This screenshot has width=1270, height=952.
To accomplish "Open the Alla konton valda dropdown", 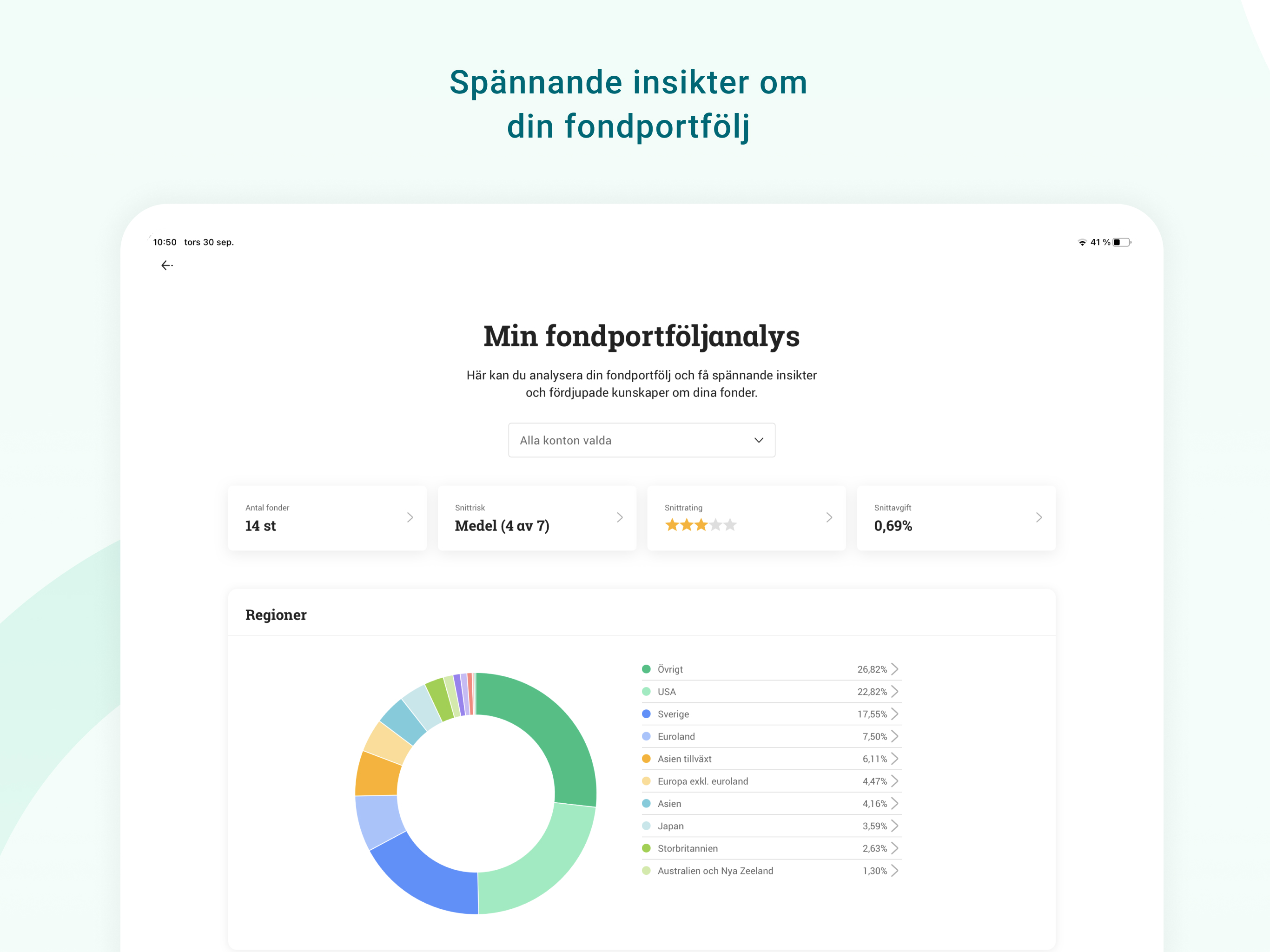I will click(x=642, y=440).
